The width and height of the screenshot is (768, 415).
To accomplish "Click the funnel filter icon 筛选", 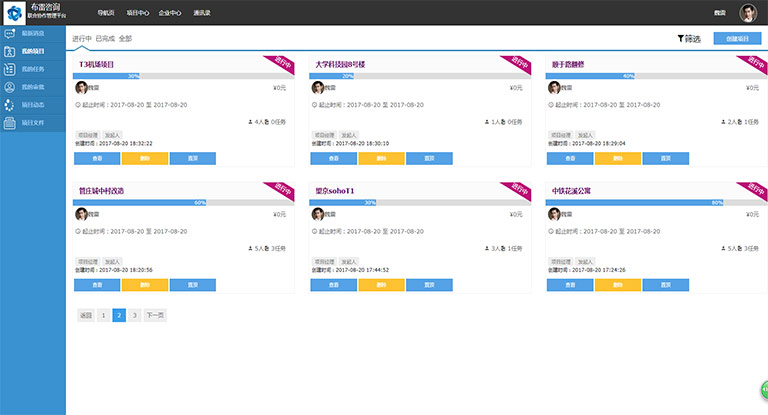I will pos(681,38).
